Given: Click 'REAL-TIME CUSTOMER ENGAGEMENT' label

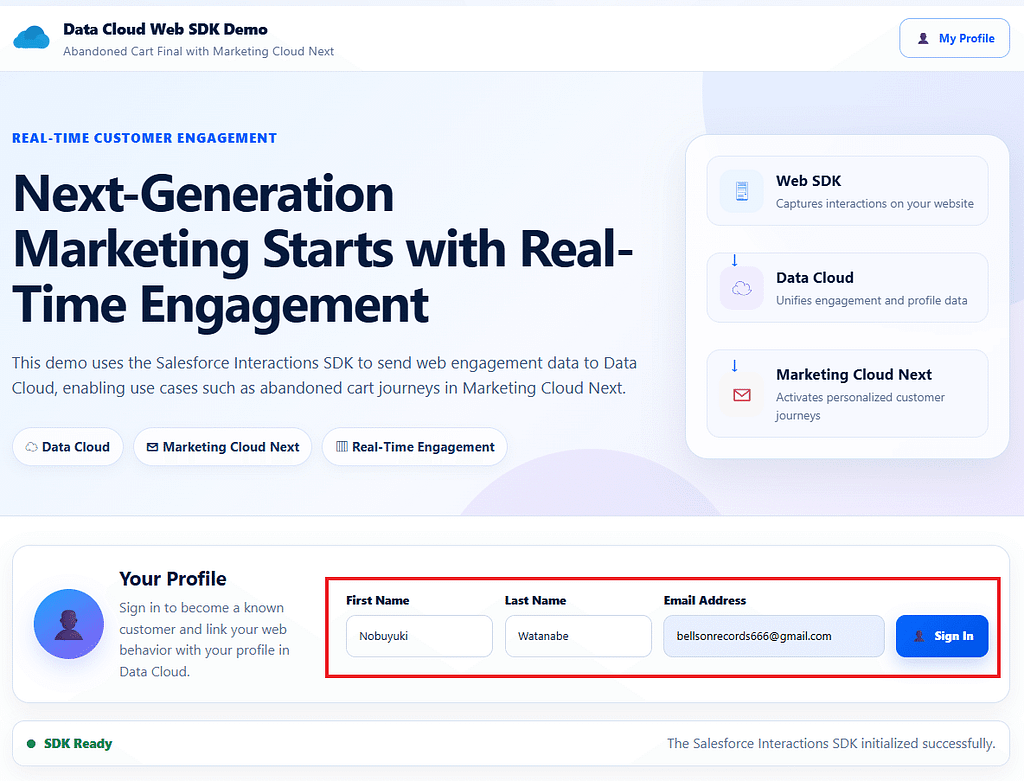Looking at the screenshot, I should coord(144,138).
